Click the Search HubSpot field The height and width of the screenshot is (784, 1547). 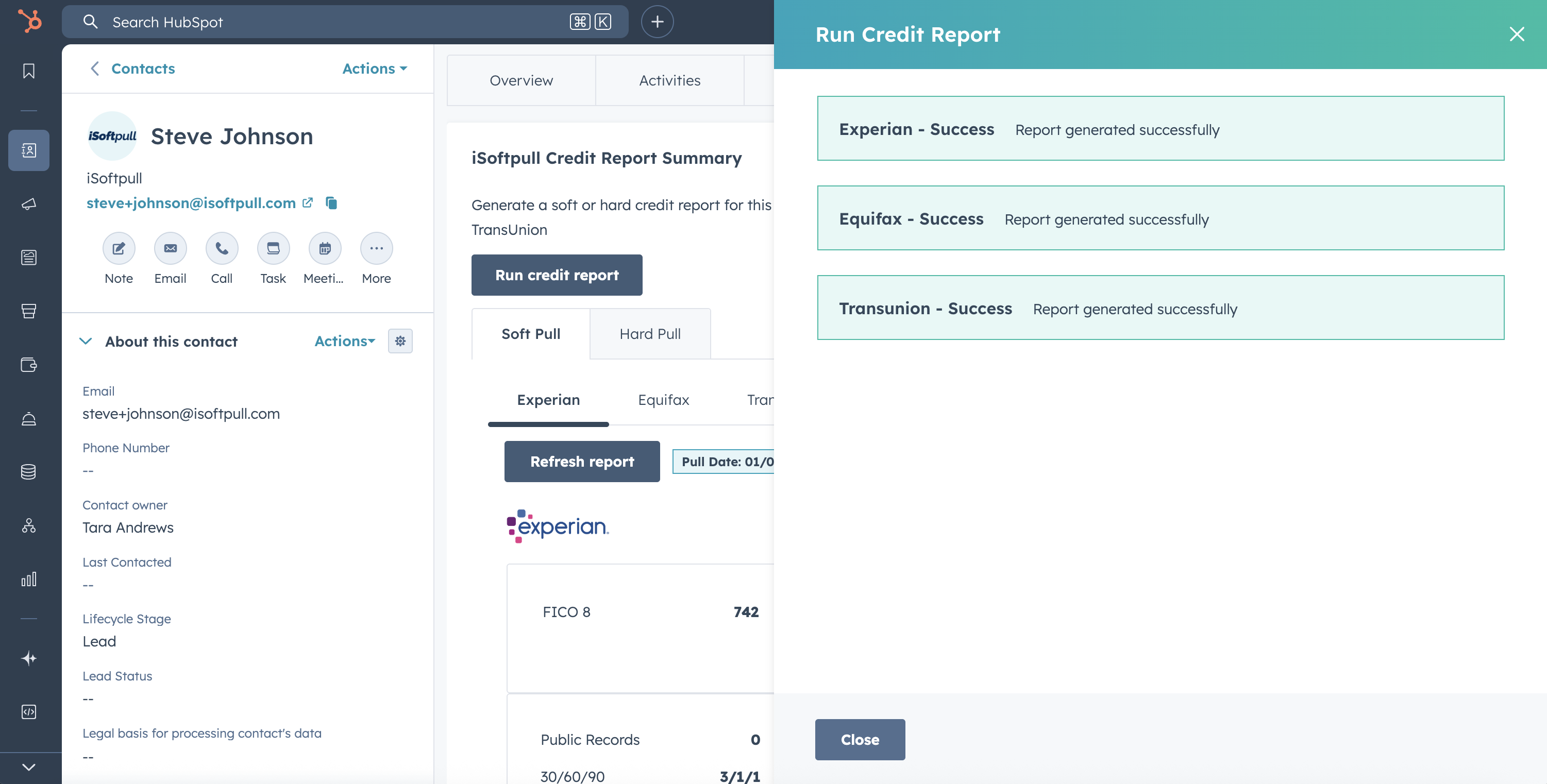click(x=337, y=22)
